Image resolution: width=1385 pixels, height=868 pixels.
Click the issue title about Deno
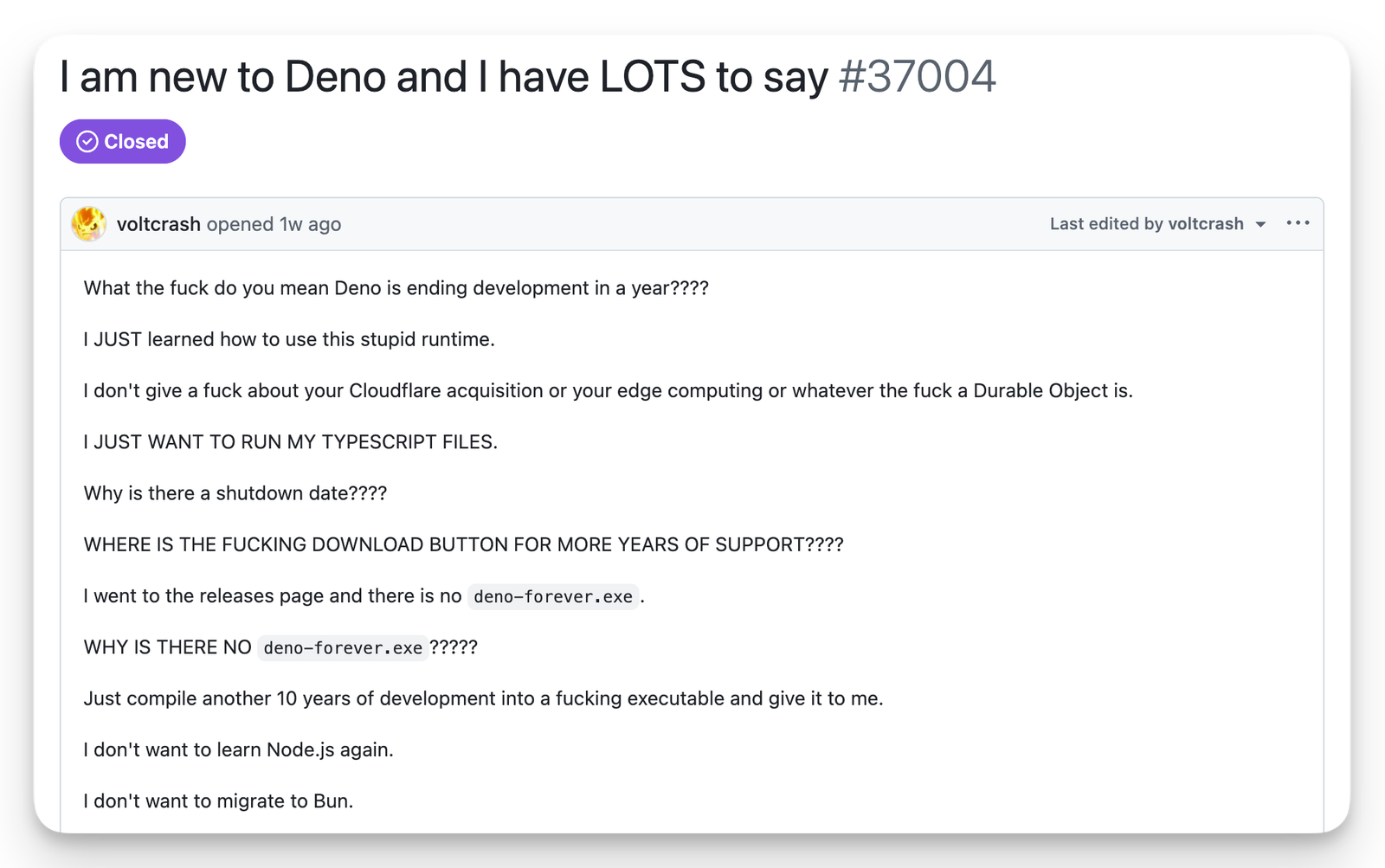pos(444,77)
